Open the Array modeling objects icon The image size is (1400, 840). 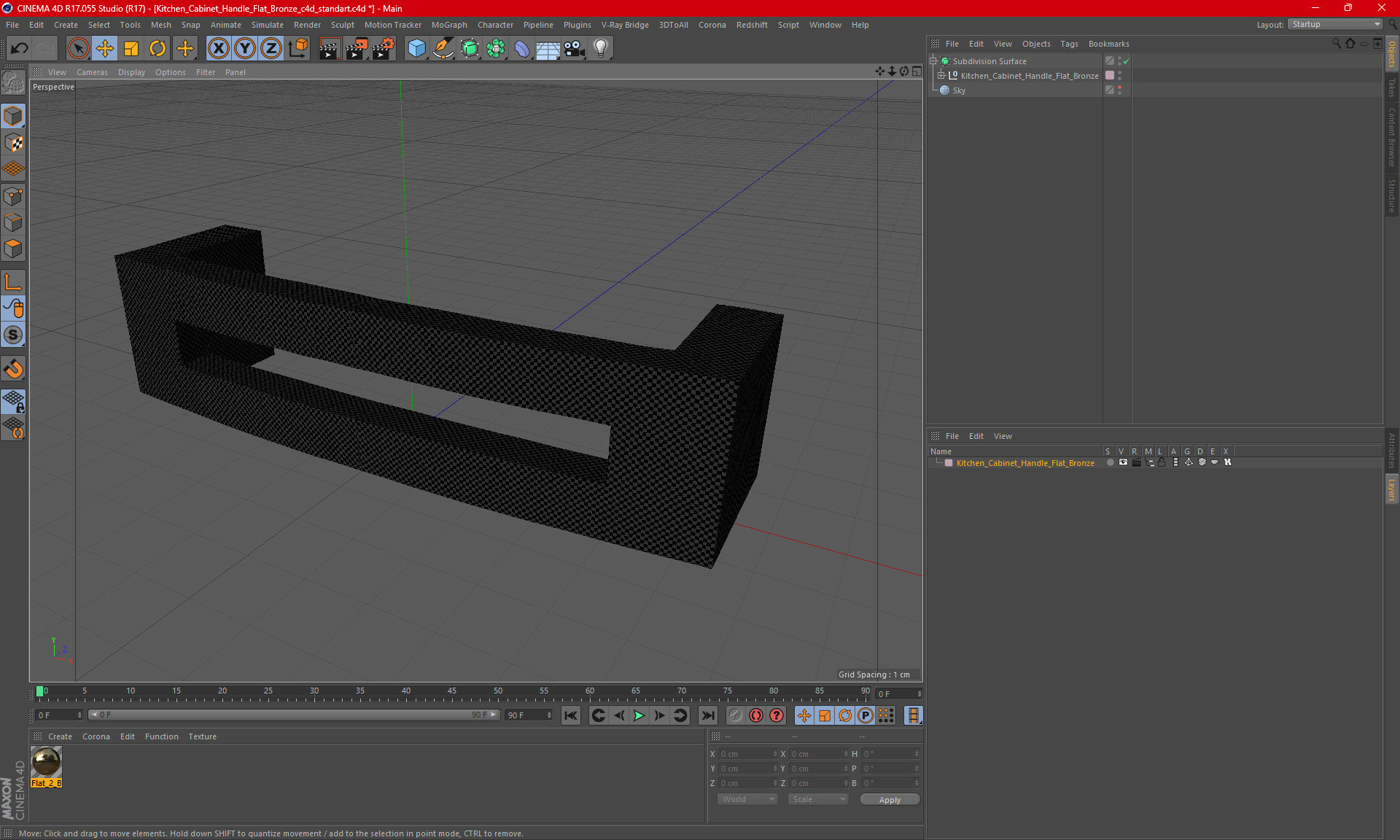click(496, 49)
